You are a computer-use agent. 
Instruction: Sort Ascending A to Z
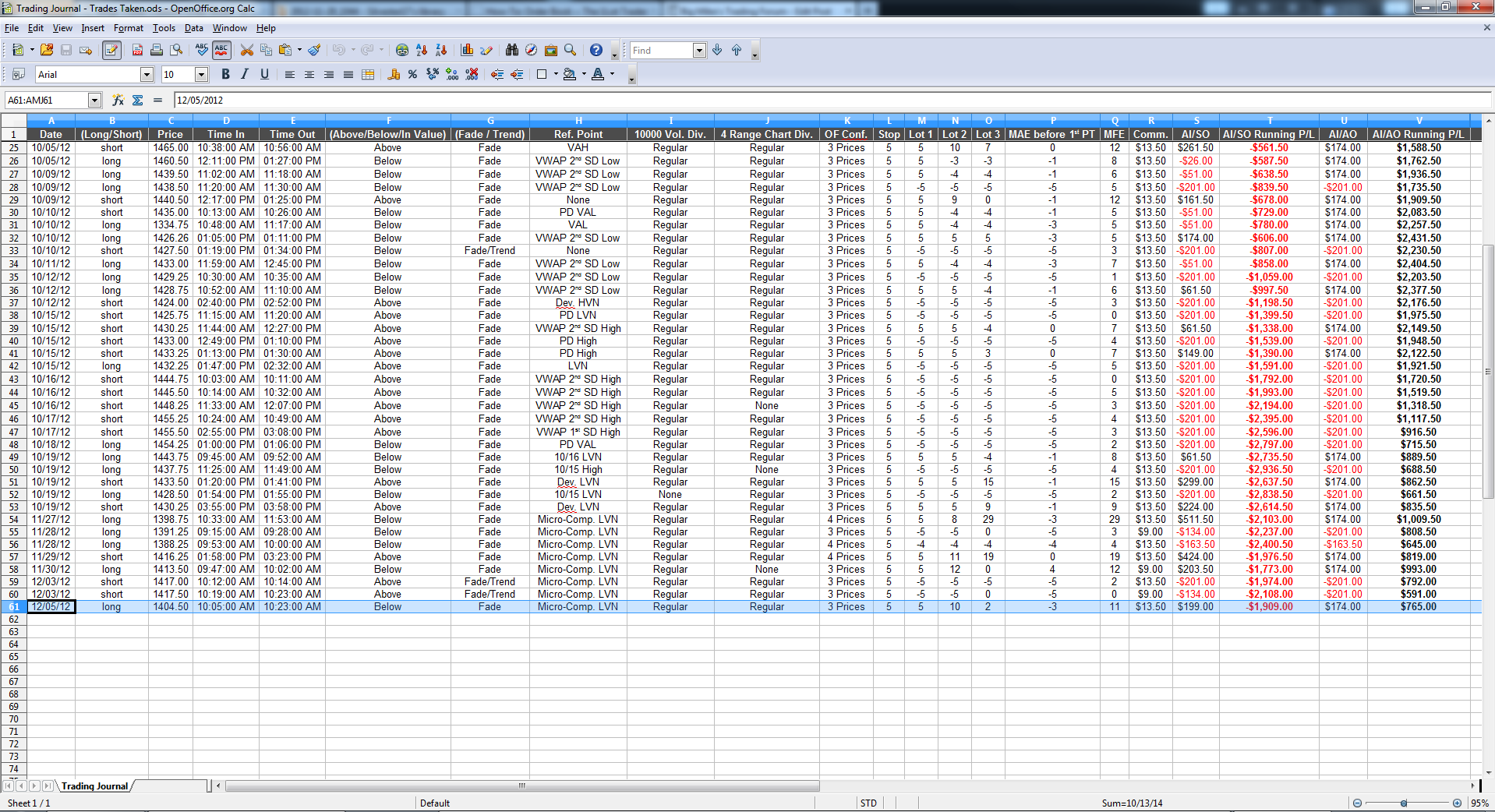pos(422,50)
